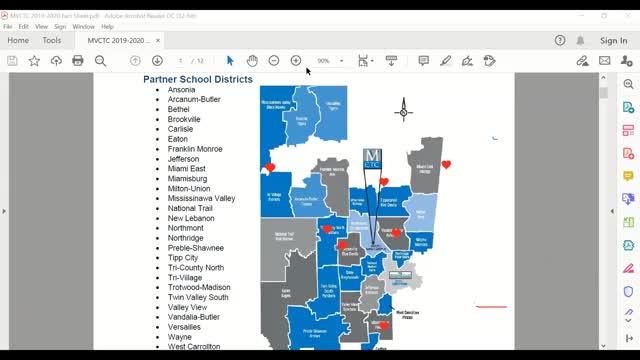Click the Send file by email icon
The width and height of the screenshot is (640, 360).
point(604,61)
